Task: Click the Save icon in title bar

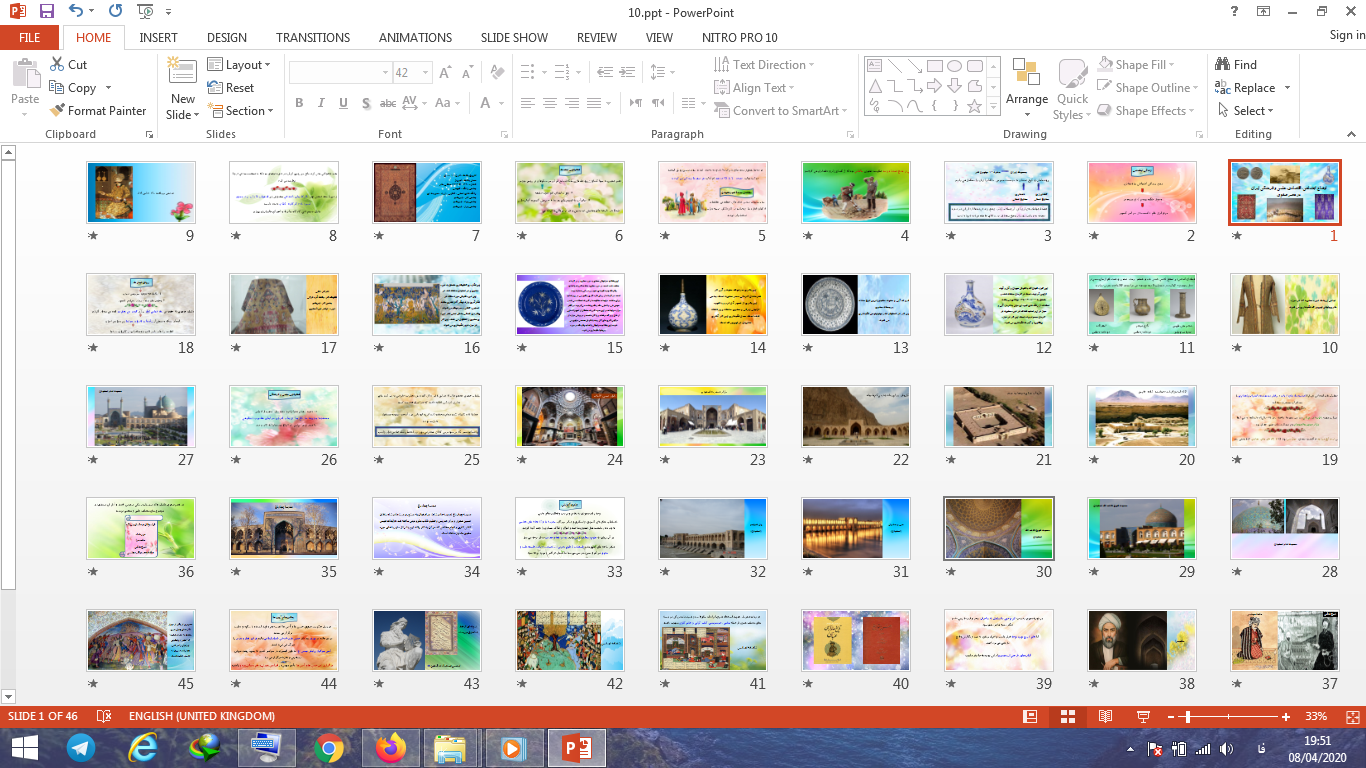Action: (46, 12)
